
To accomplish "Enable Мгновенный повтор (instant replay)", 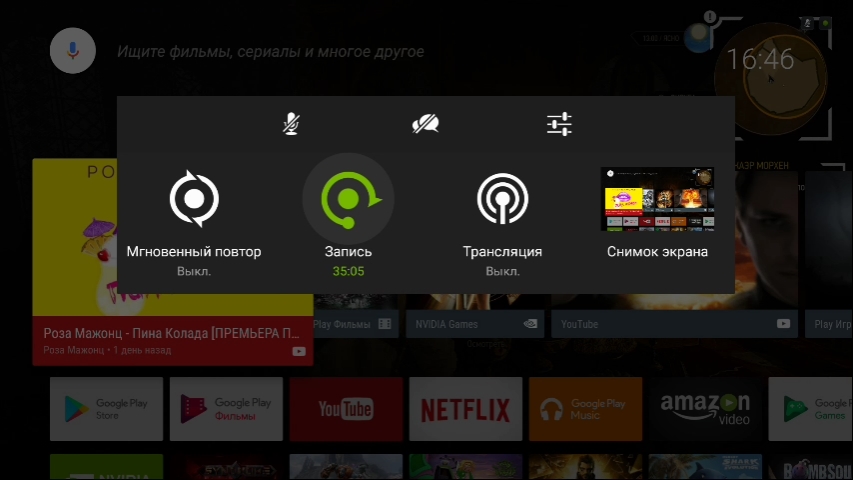I will click(x=194, y=200).
